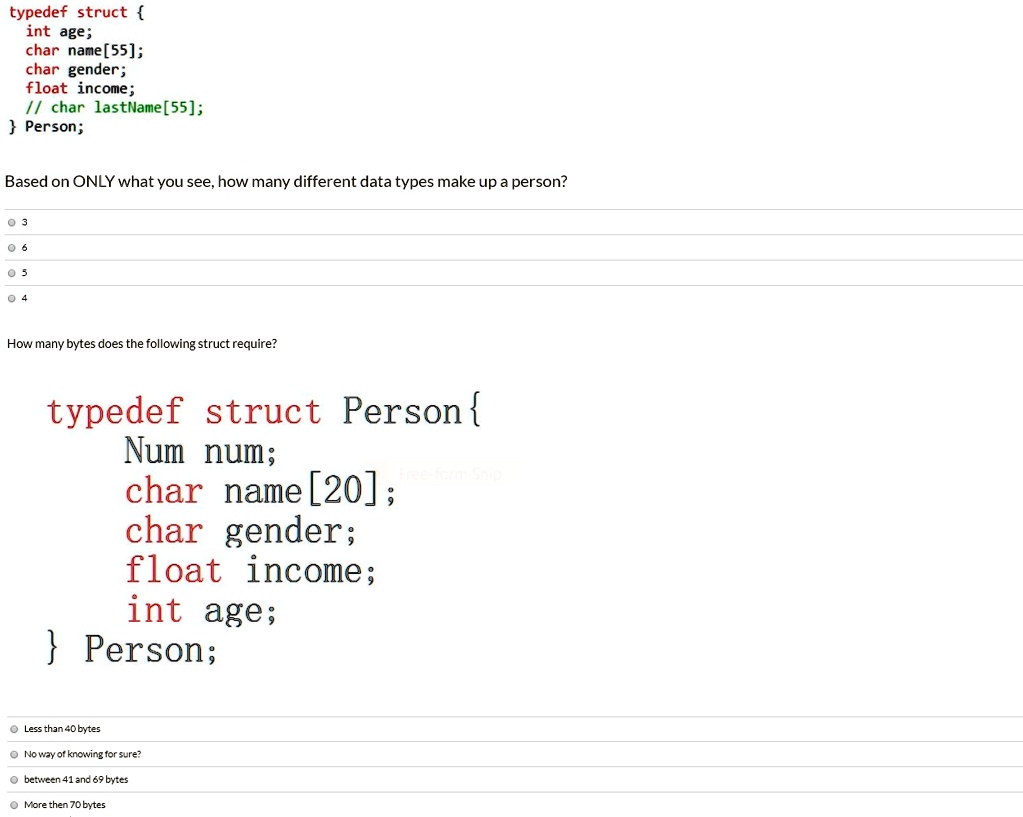Click the 'Based on ONLY what you see' question
Viewport: 1023px width, 817px height.
coord(286,182)
